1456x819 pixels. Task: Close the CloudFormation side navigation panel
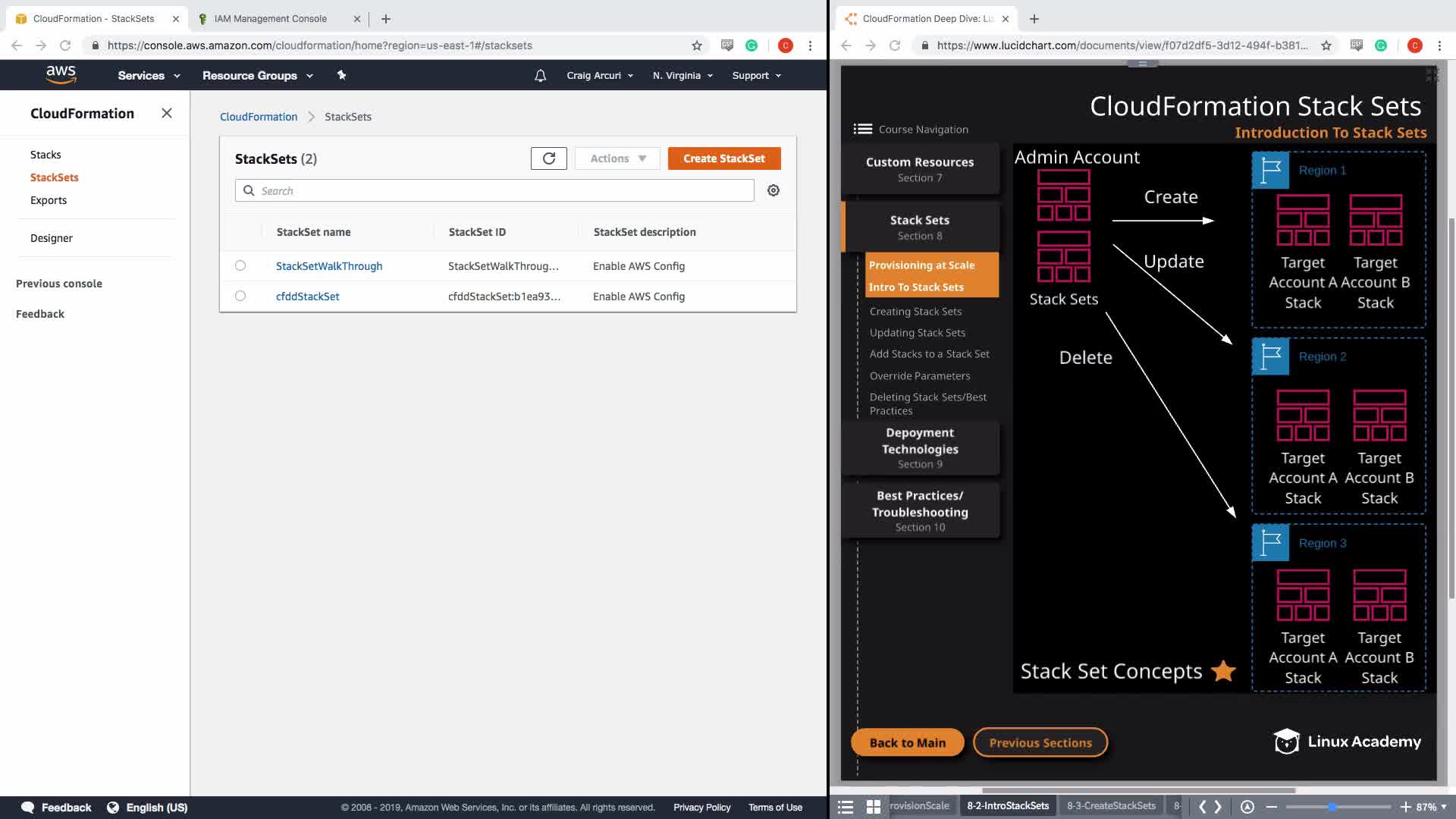coord(167,113)
